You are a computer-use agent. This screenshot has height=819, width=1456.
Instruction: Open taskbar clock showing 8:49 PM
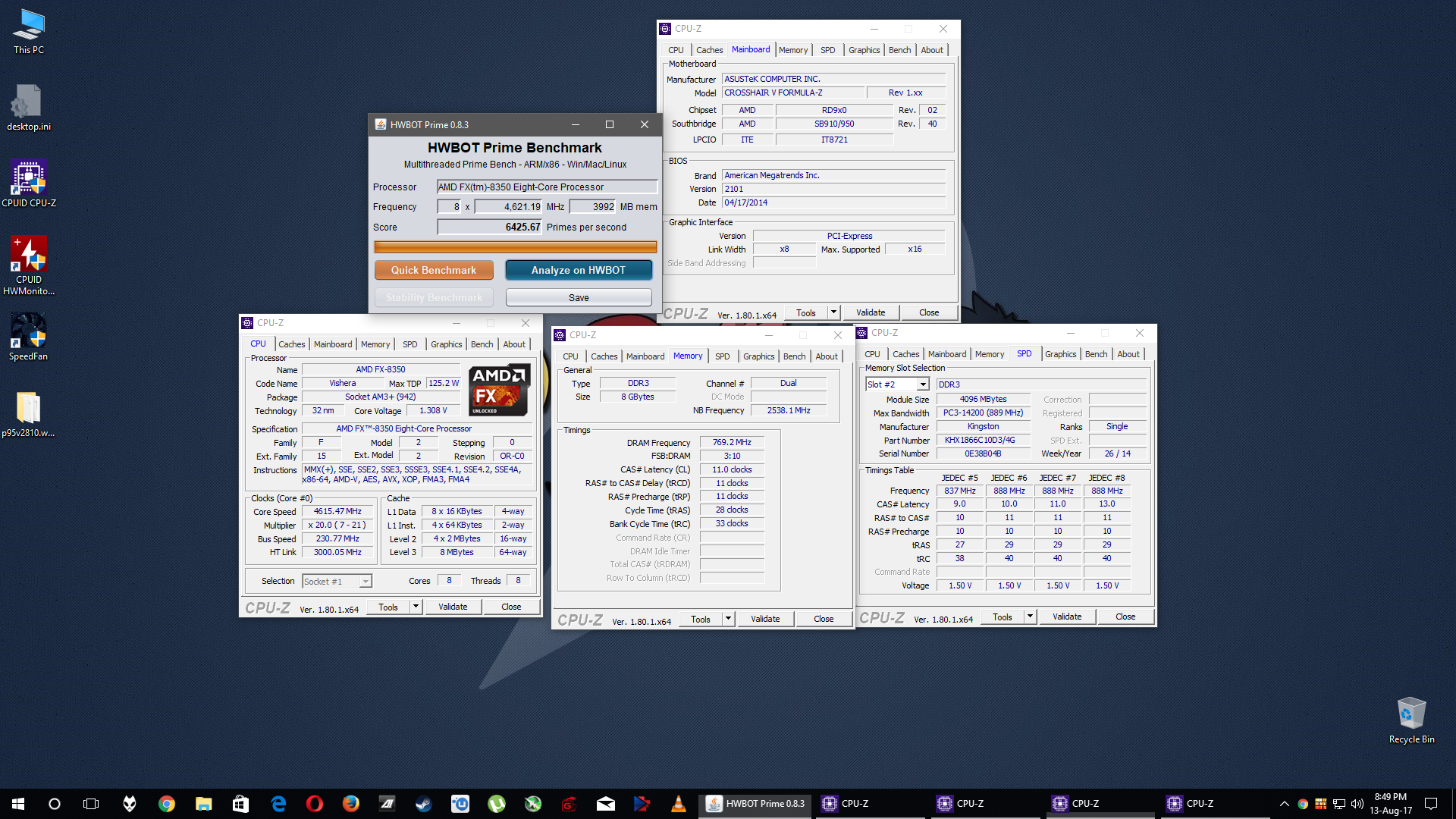pos(1390,804)
